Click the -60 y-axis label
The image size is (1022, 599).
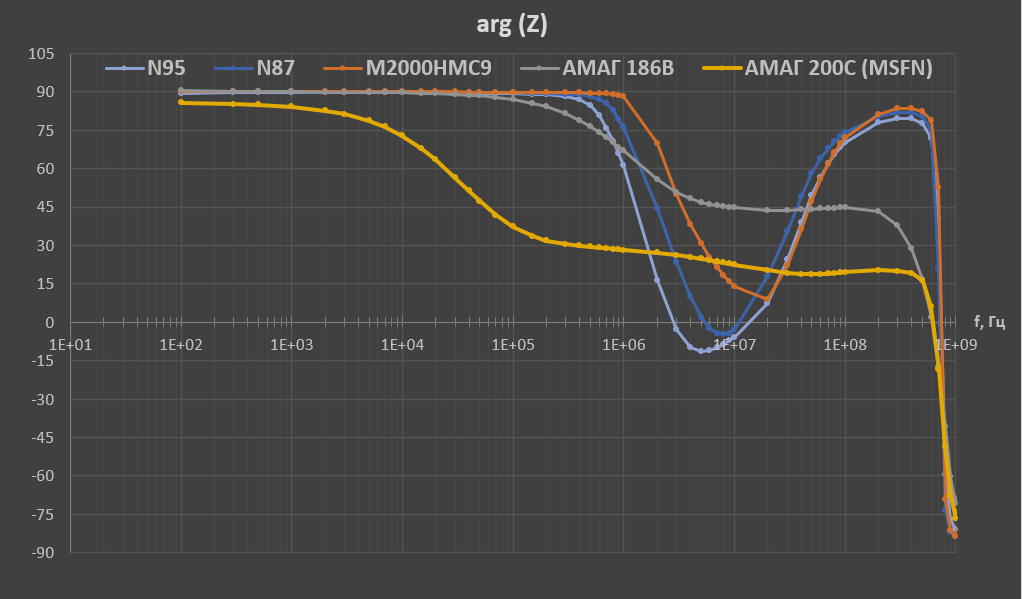[43, 476]
